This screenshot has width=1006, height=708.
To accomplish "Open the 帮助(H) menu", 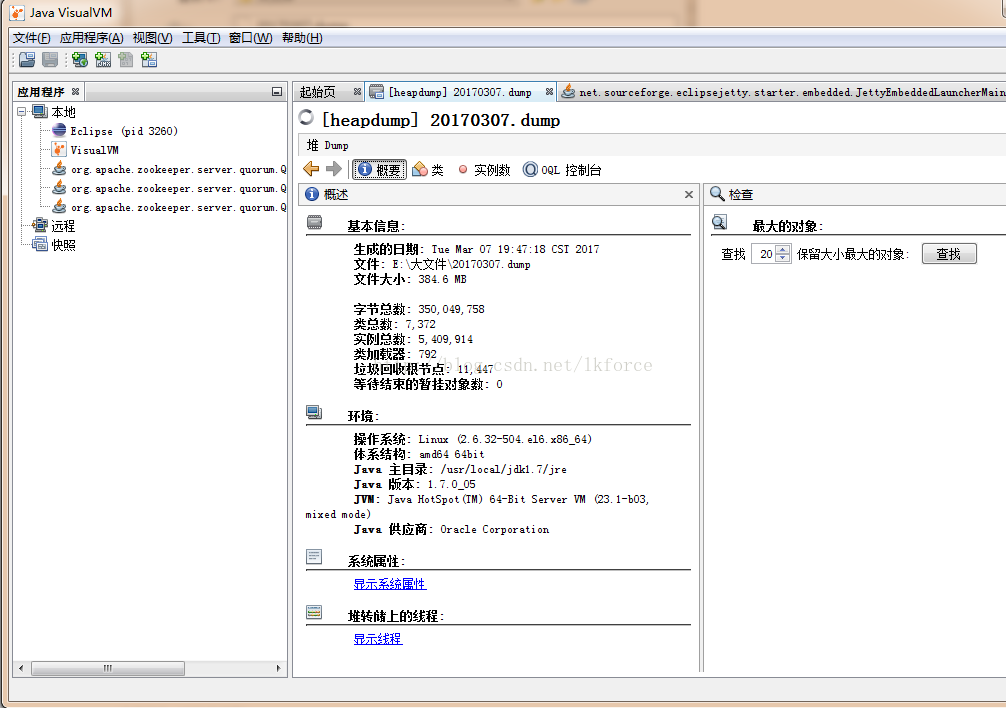I will [302, 38].
